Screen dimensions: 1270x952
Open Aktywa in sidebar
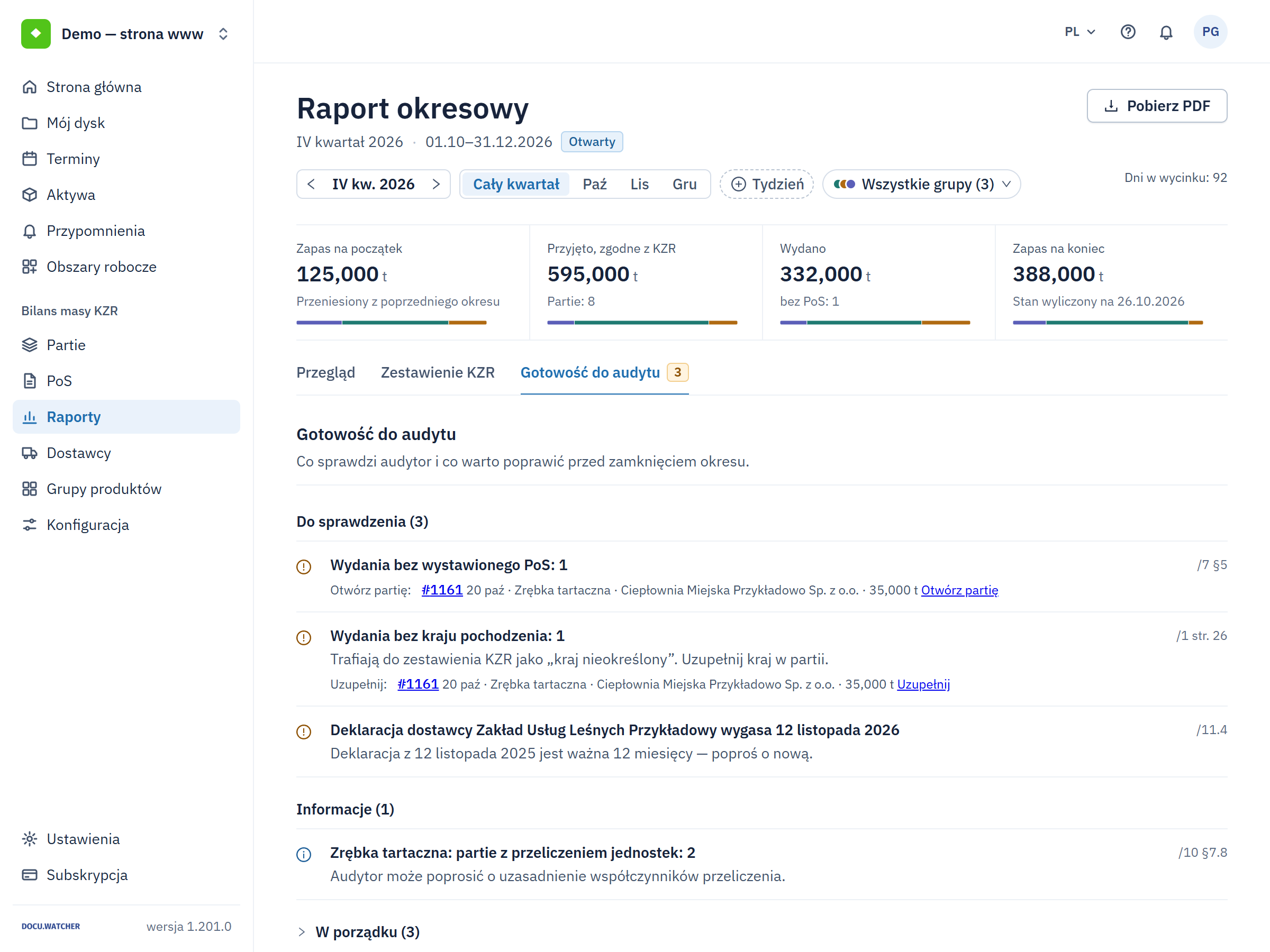(x=126, y=195)
